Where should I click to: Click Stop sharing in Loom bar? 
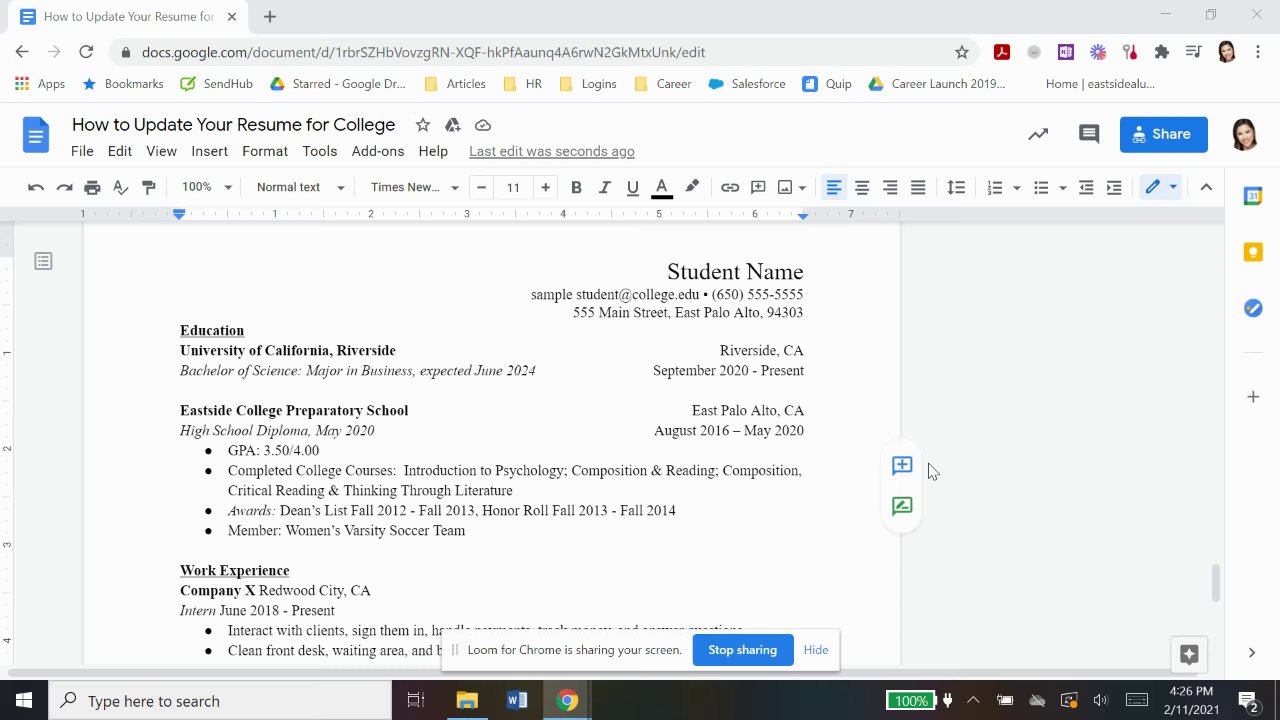tap(743, 650)
